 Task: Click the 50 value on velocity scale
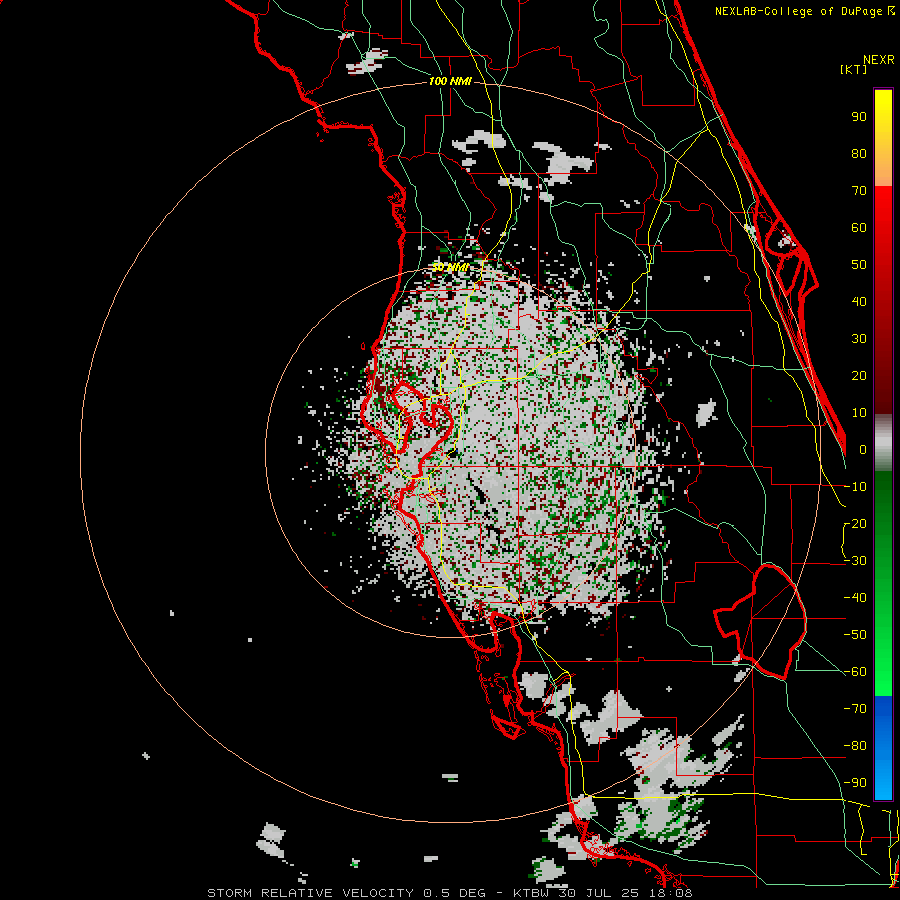(859, 265)
